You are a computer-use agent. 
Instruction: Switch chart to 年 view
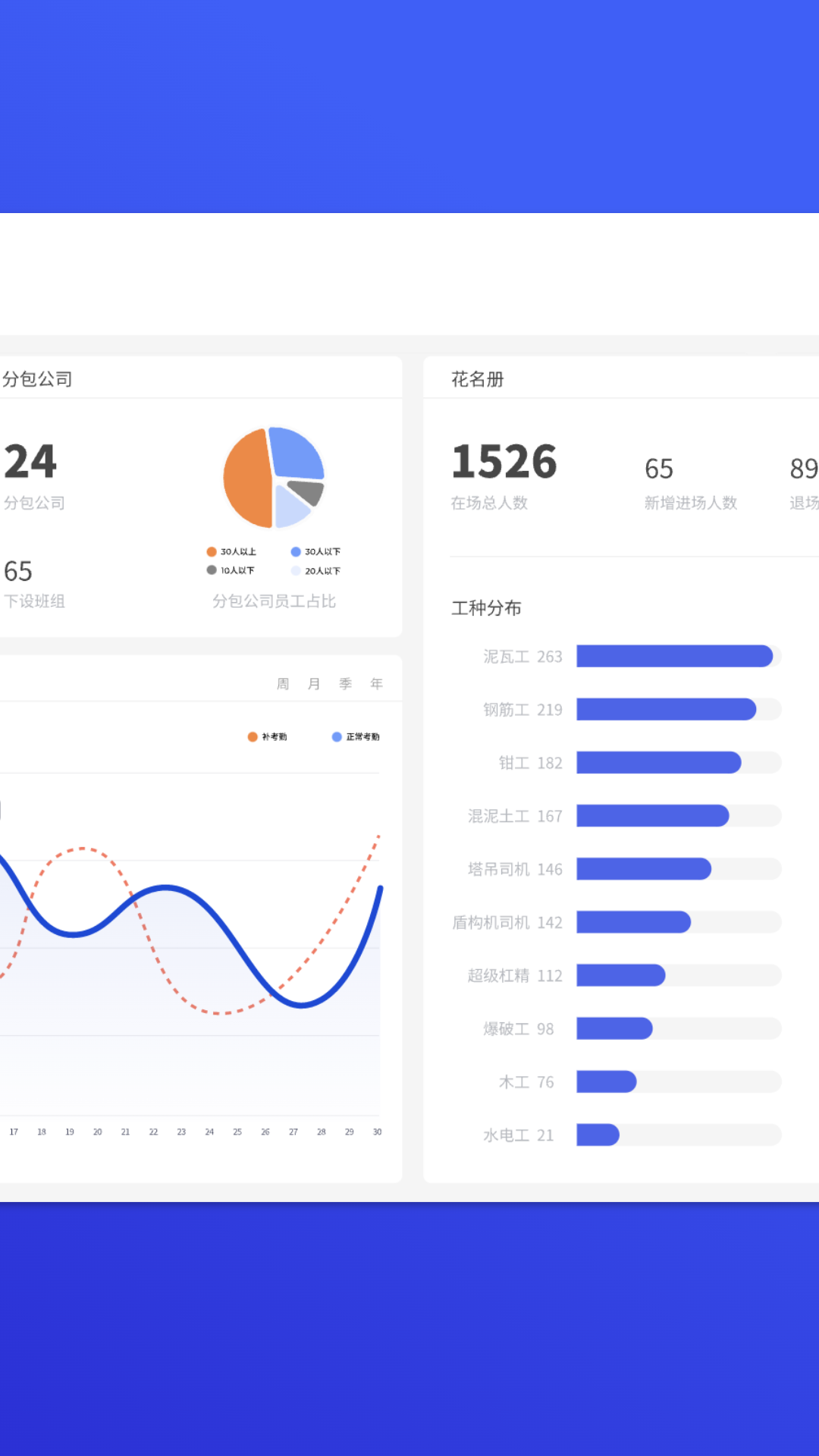pos(376,684)
